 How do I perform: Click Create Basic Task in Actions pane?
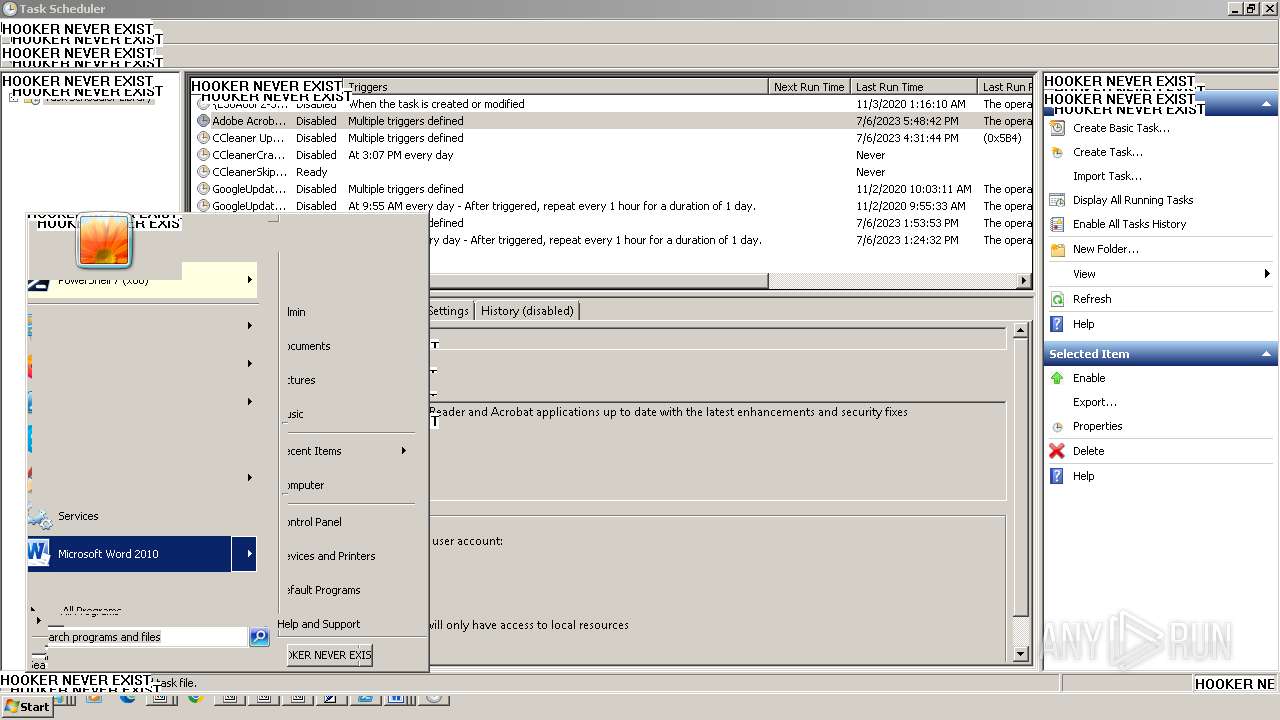tap(1121, 128)
